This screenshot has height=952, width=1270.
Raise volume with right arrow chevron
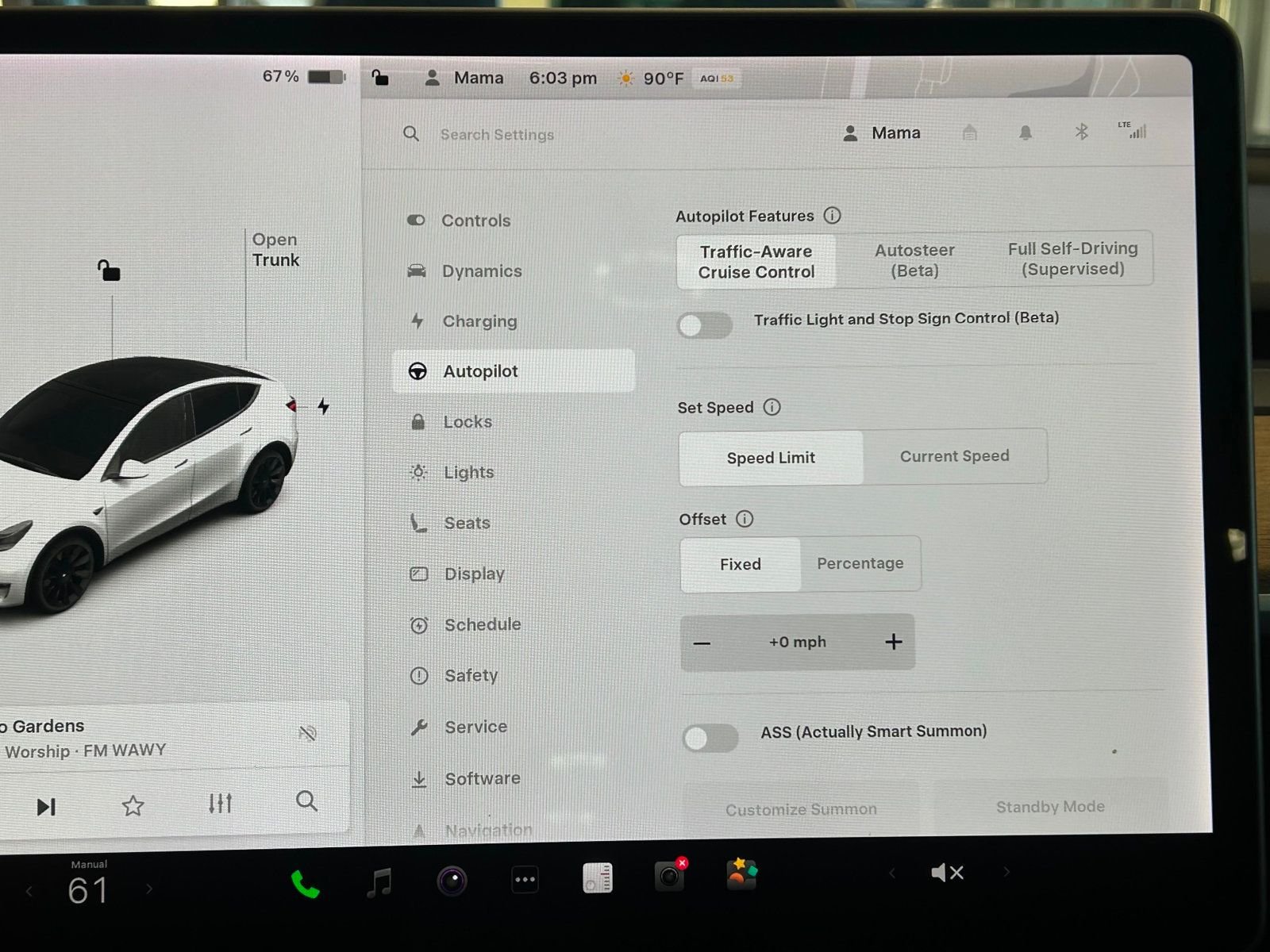1006,872
